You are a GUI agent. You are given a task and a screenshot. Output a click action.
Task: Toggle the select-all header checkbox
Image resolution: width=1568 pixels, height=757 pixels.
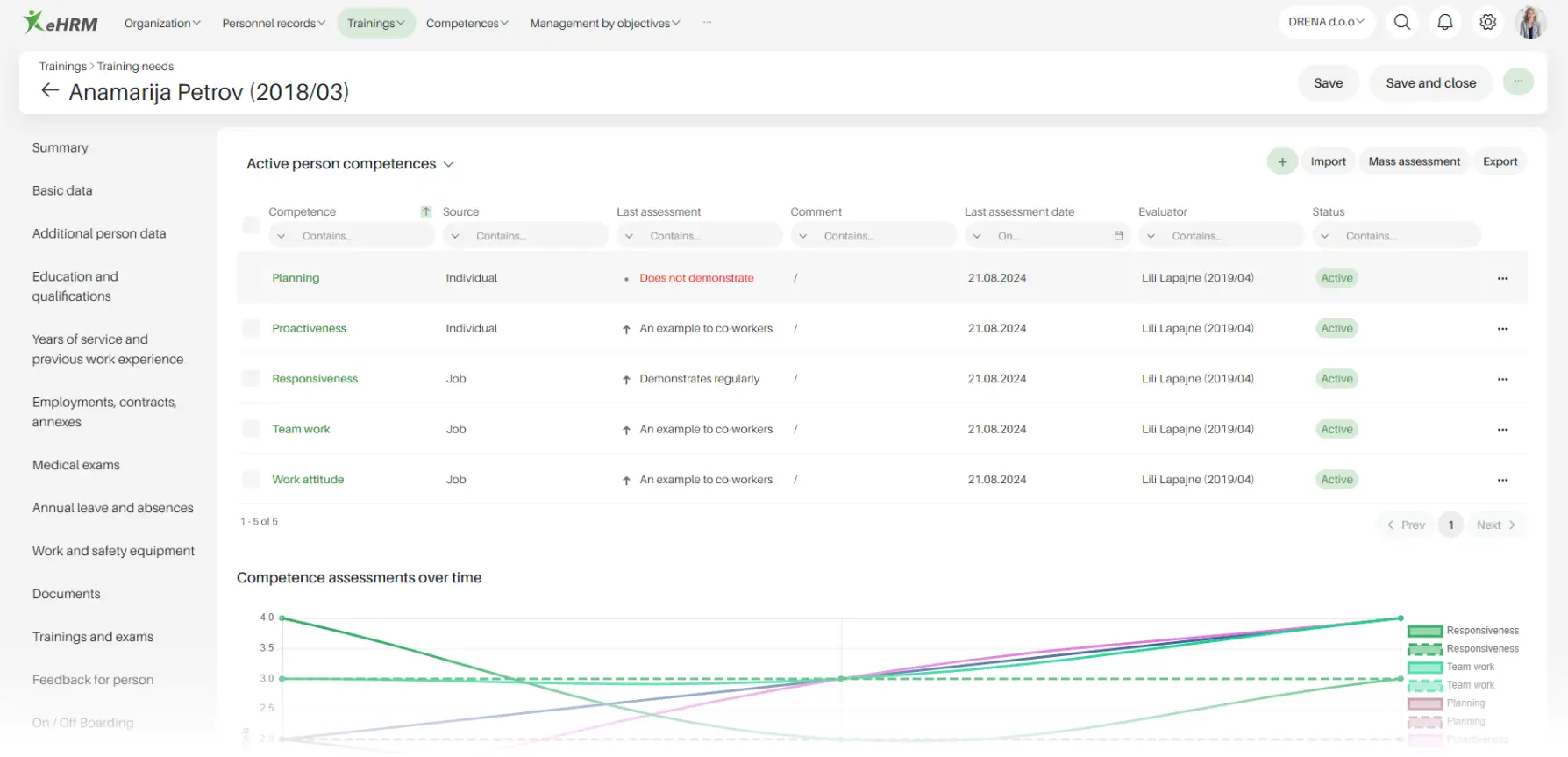(x=252, y=225)
